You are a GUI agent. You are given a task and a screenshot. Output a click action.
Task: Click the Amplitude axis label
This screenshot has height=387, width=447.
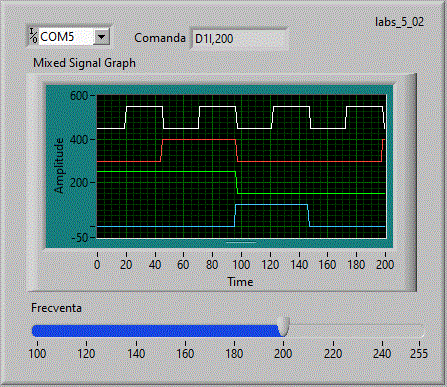(59, 165)
